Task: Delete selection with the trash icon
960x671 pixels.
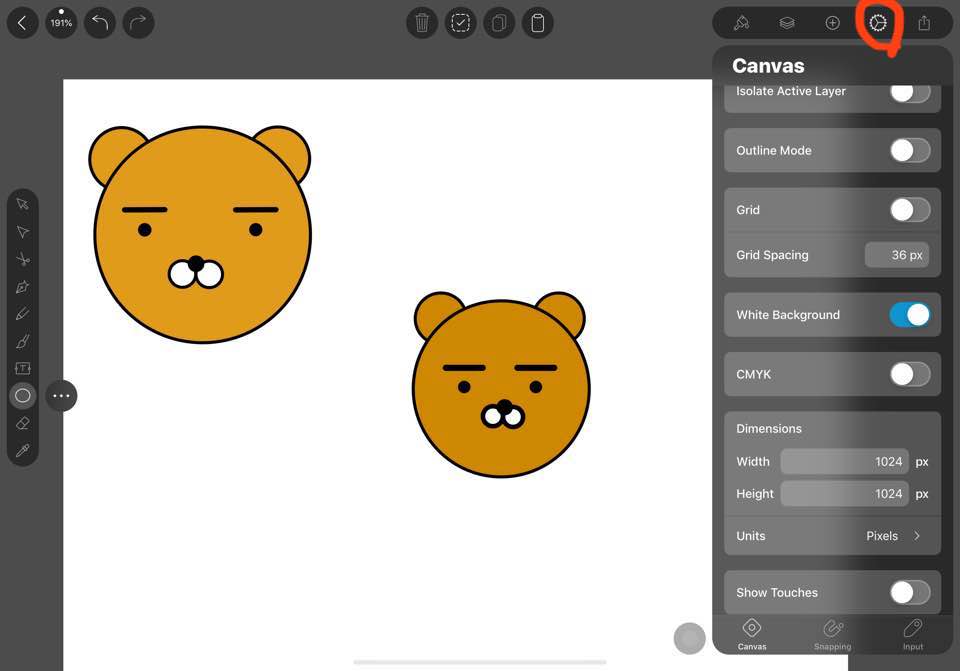Action: [x=422, y=23]
